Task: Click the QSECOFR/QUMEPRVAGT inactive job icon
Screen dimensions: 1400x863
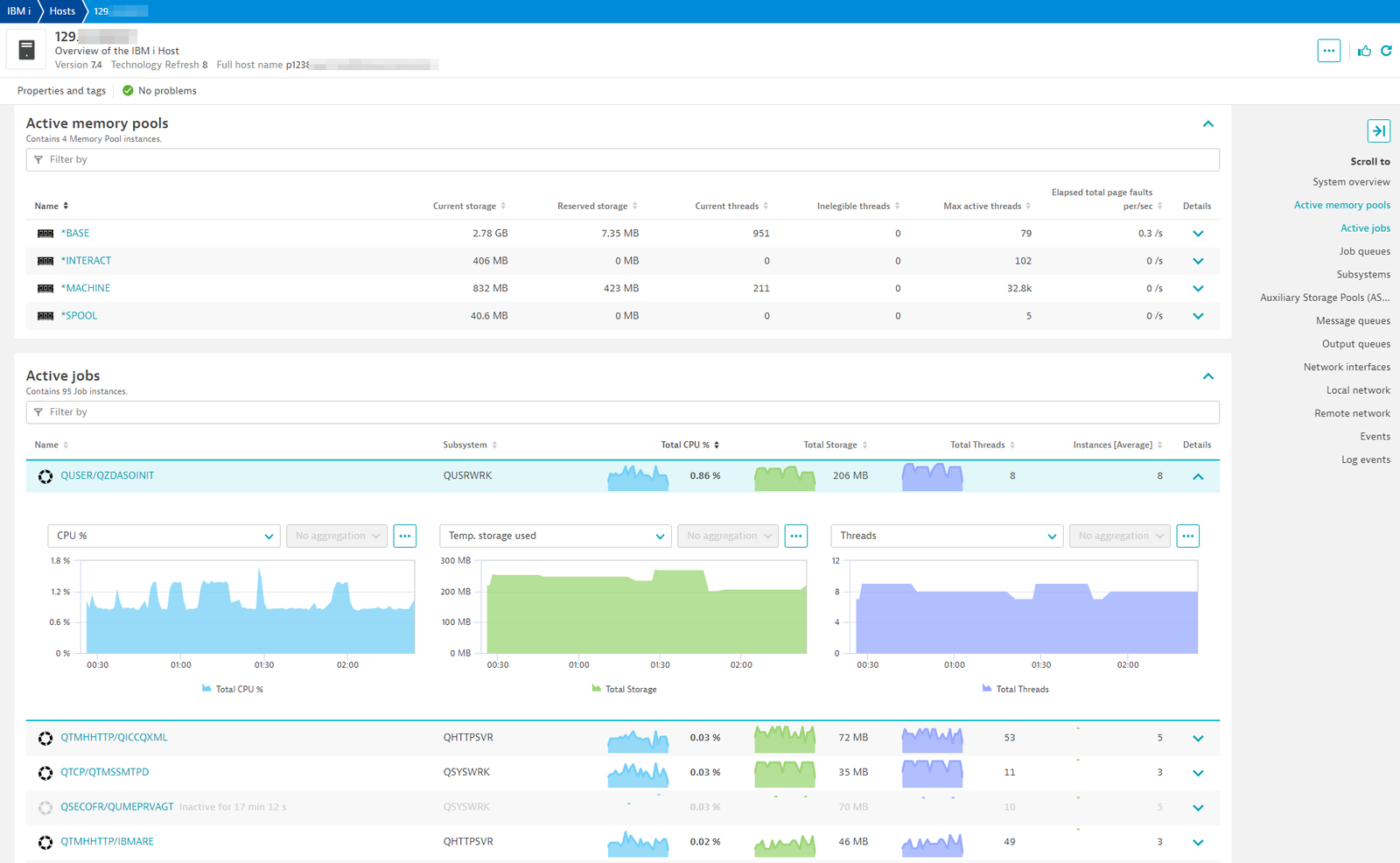Action: pos(45,807)
